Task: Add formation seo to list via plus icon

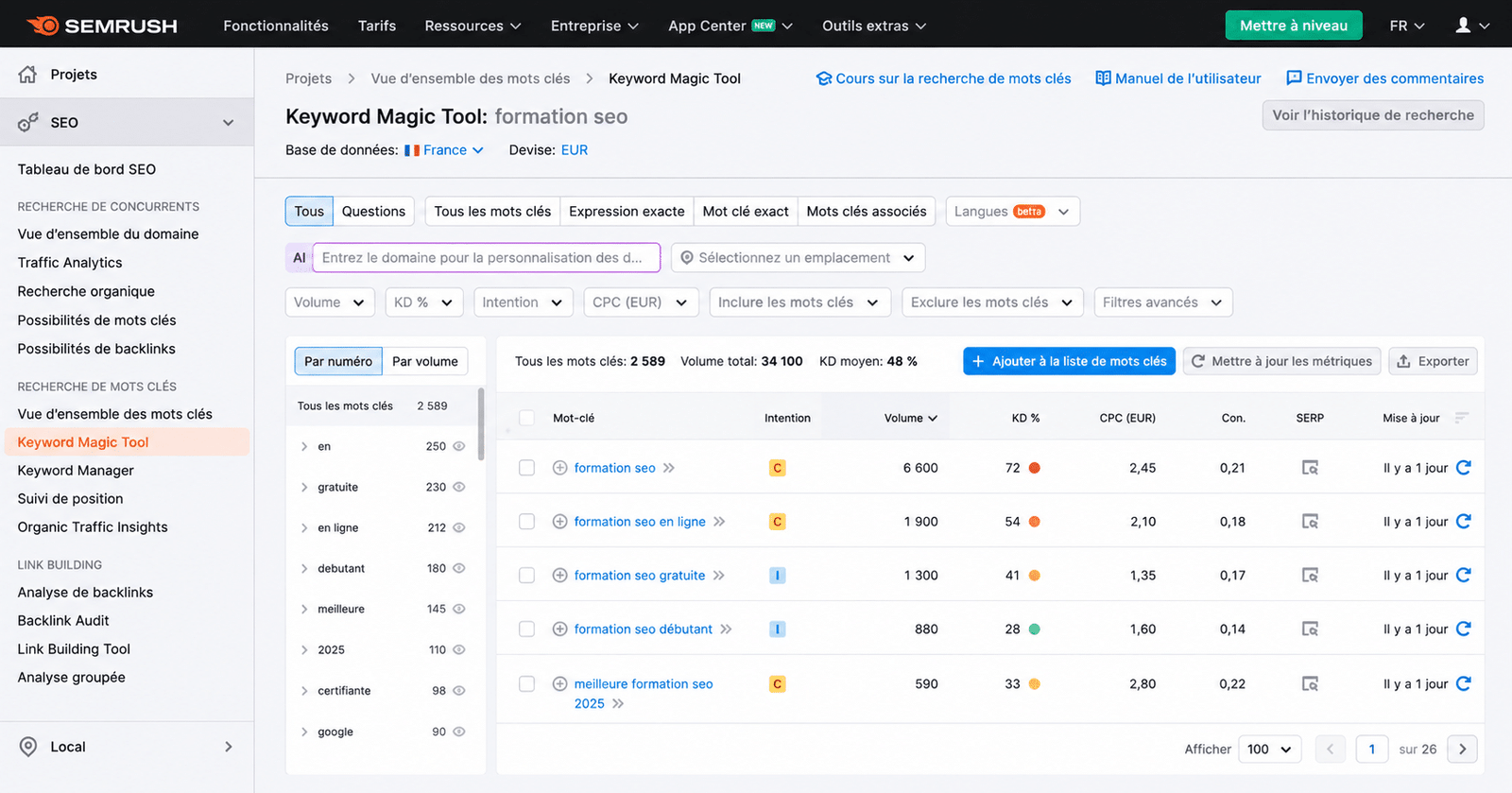Action: click(559, 468)
